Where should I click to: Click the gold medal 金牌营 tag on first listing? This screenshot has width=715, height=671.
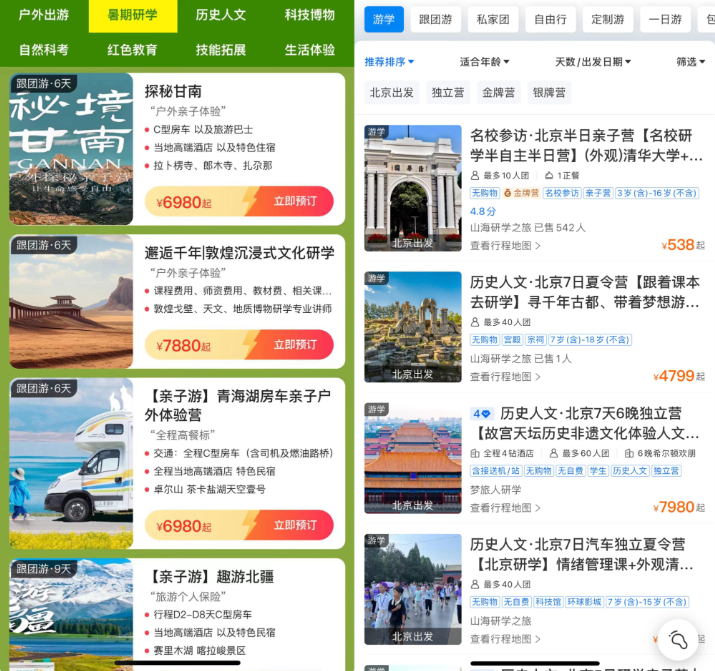(522, 193)
